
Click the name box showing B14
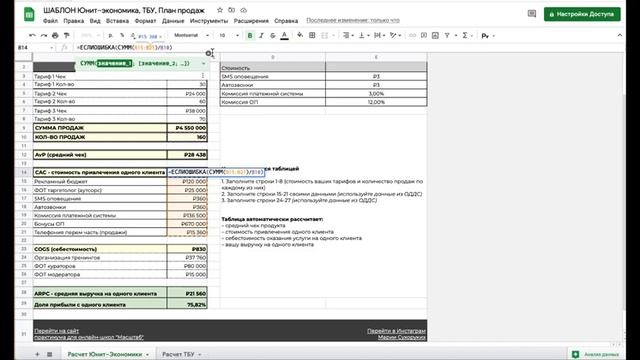point(35,48)
